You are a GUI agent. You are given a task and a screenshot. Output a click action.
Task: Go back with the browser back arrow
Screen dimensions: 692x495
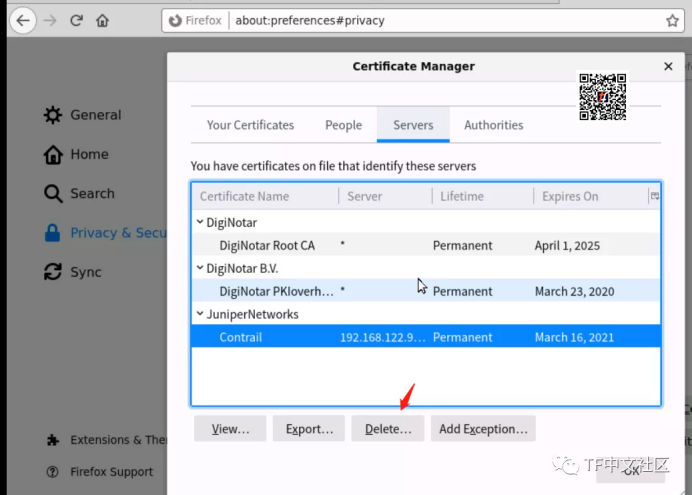click(x=23, y=20)
